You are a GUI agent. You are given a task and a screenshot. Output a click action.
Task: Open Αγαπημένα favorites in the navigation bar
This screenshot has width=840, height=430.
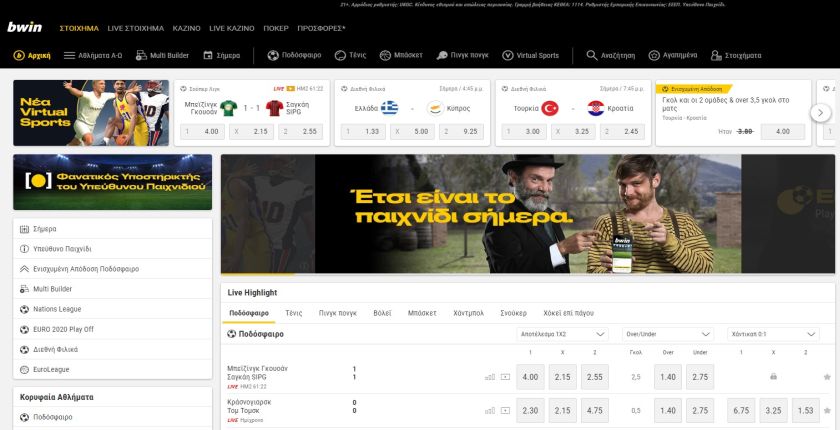click(673, 55)
